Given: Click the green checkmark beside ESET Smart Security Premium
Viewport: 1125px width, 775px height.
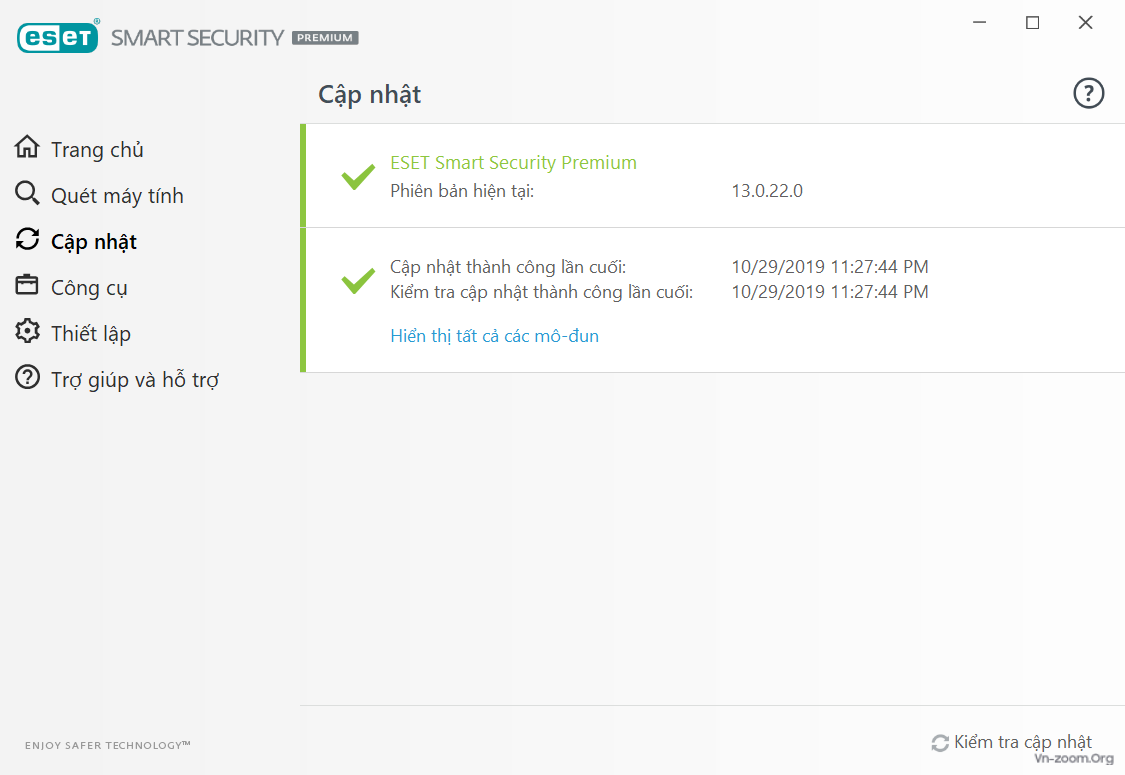Looking at the screenshot, I should tap(358, 177).
